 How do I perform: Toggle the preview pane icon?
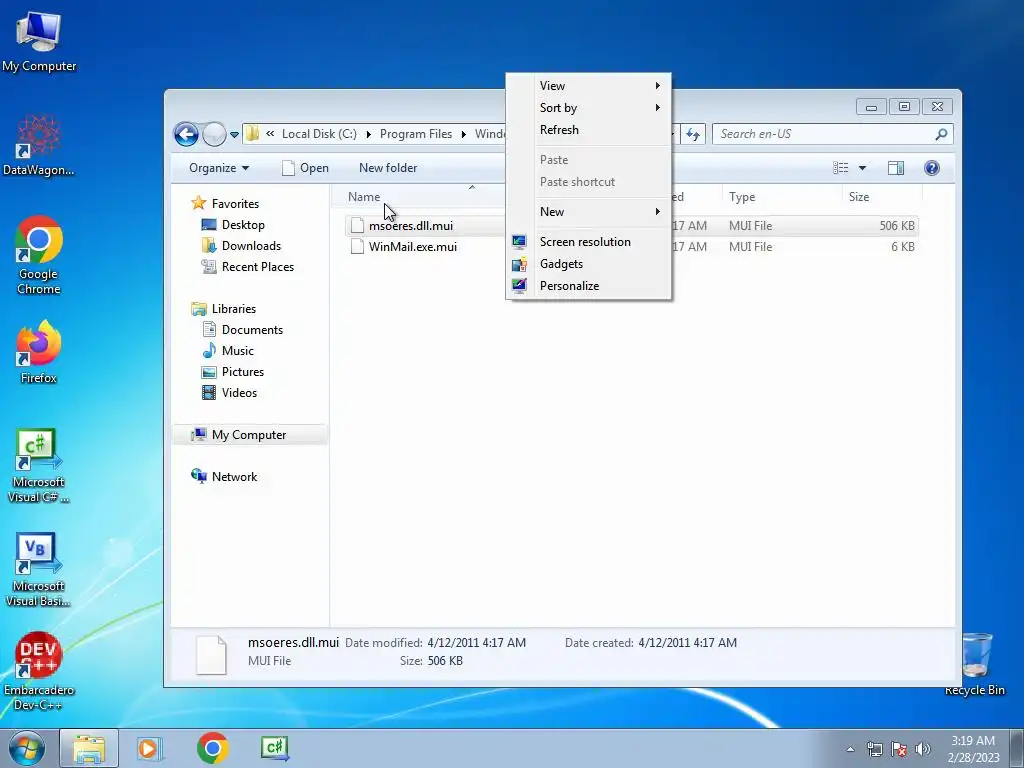(896, 168)
